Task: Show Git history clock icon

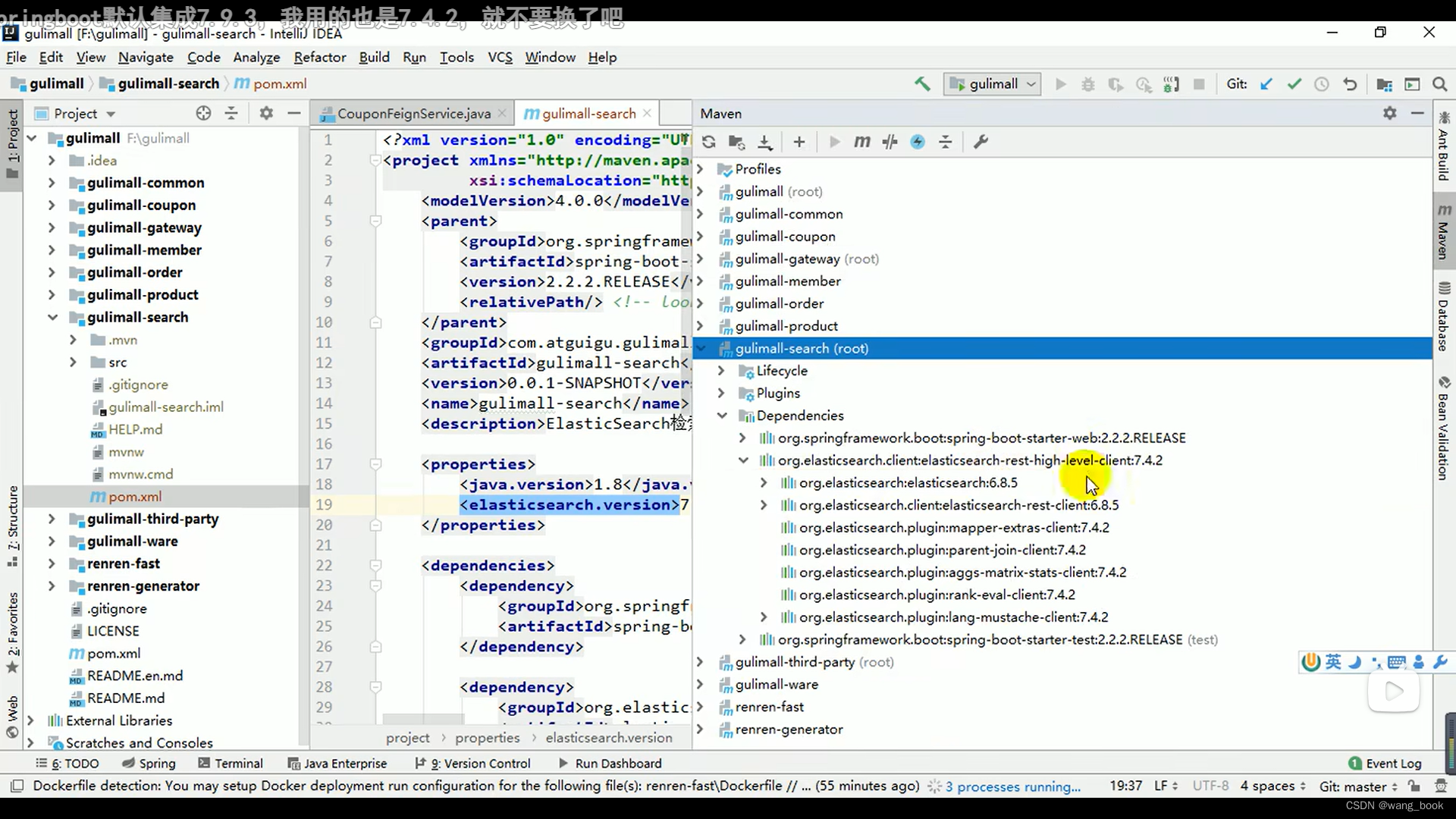Action: click(x=1322, y=84)
